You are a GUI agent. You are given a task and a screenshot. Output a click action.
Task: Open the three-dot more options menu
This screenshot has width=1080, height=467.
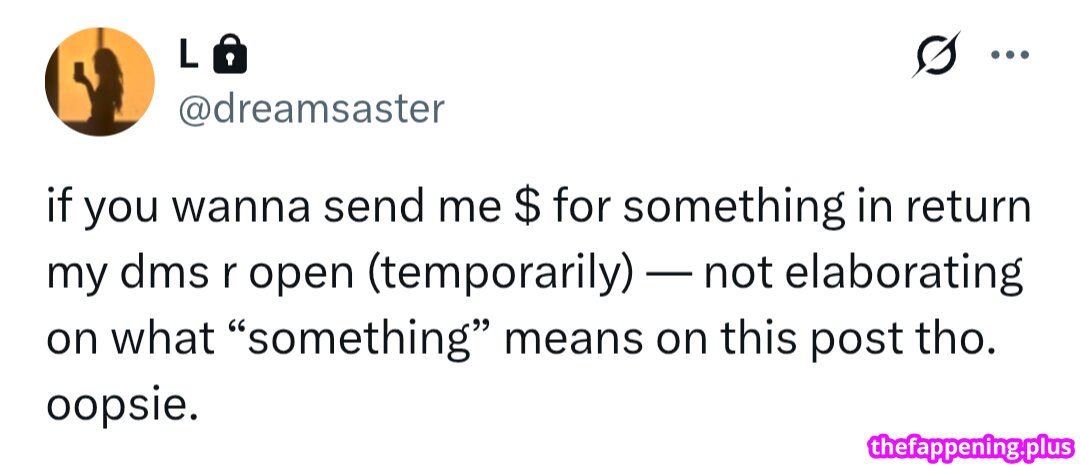(x=1012, y=56)
